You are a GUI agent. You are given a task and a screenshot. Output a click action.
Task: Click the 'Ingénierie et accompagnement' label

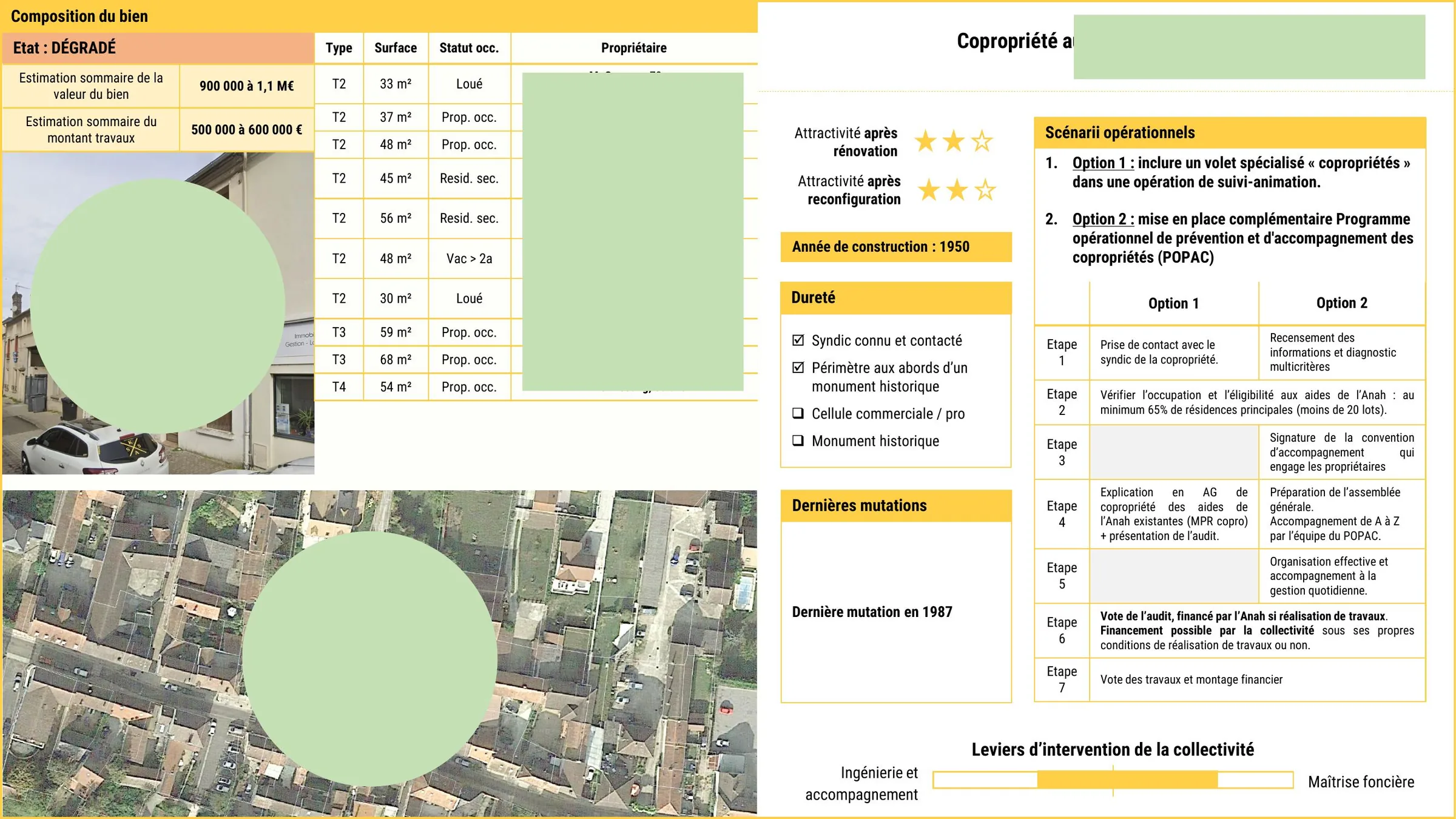tap(861, 784)
